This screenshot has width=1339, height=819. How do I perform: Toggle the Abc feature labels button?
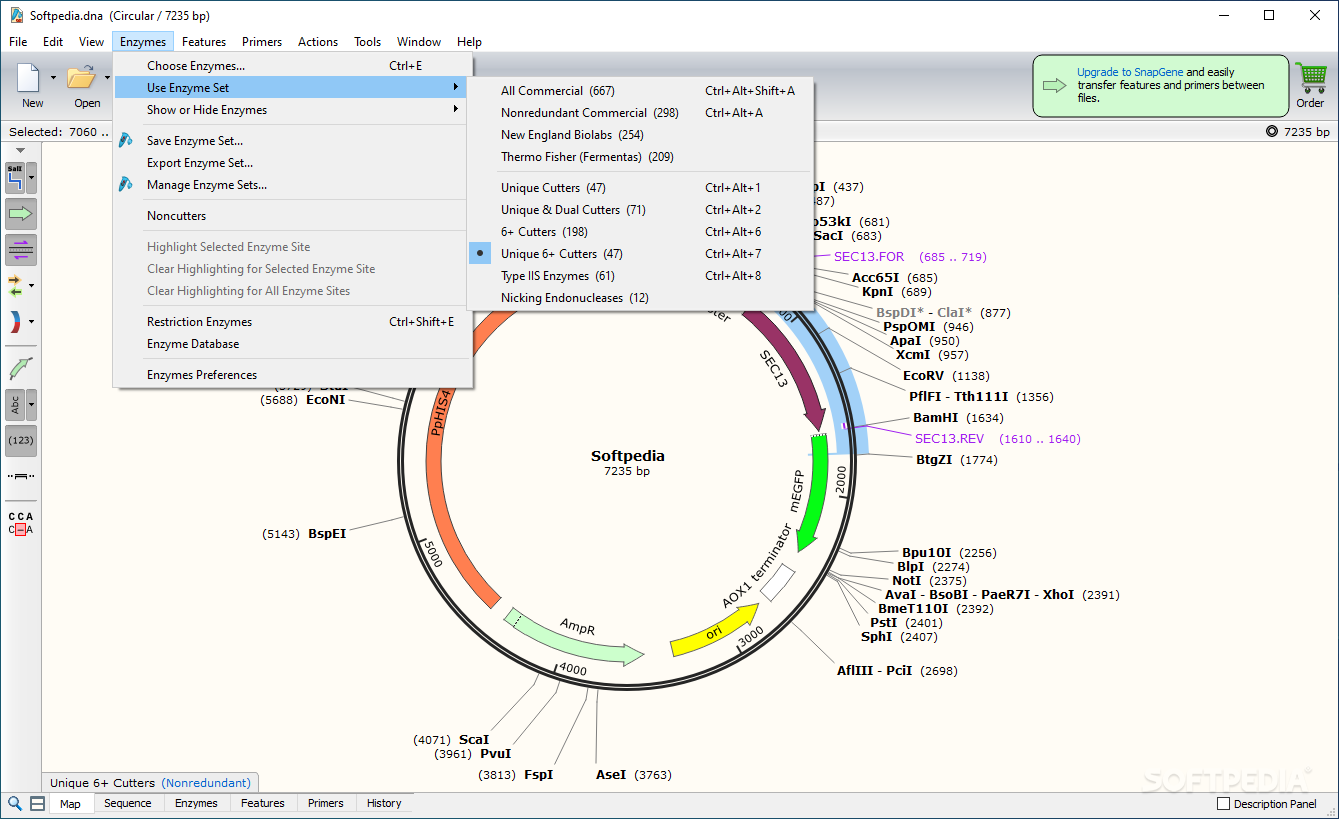(15, 405)
